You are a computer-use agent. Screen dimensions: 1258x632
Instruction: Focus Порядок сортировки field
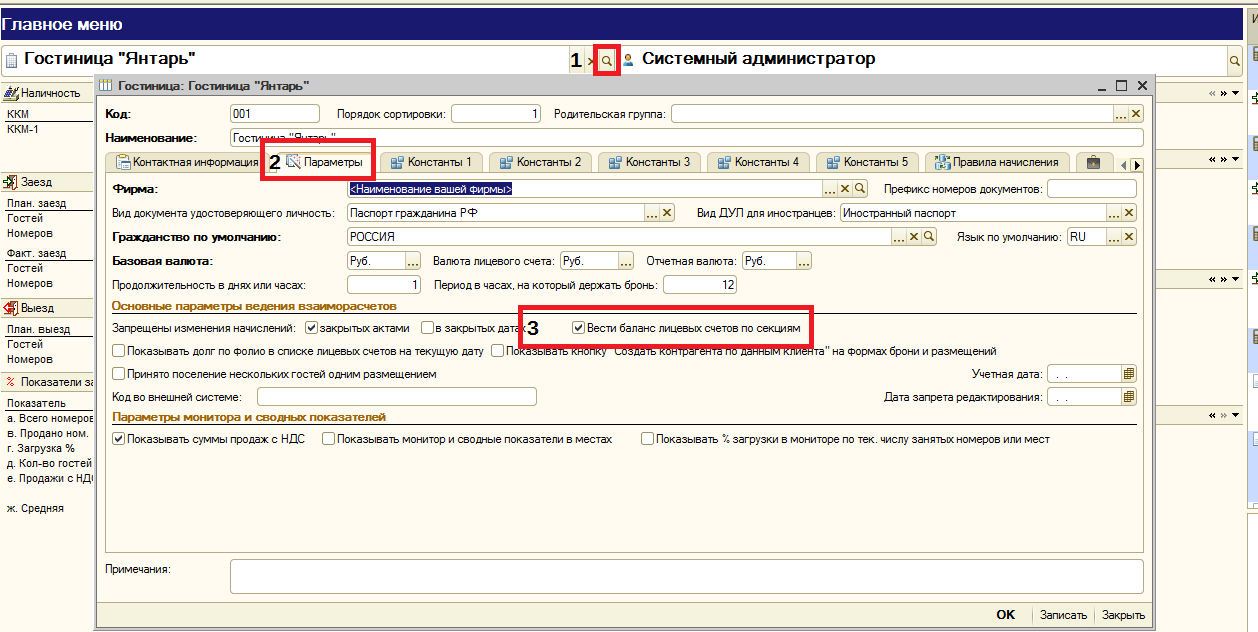click(496, 114)
